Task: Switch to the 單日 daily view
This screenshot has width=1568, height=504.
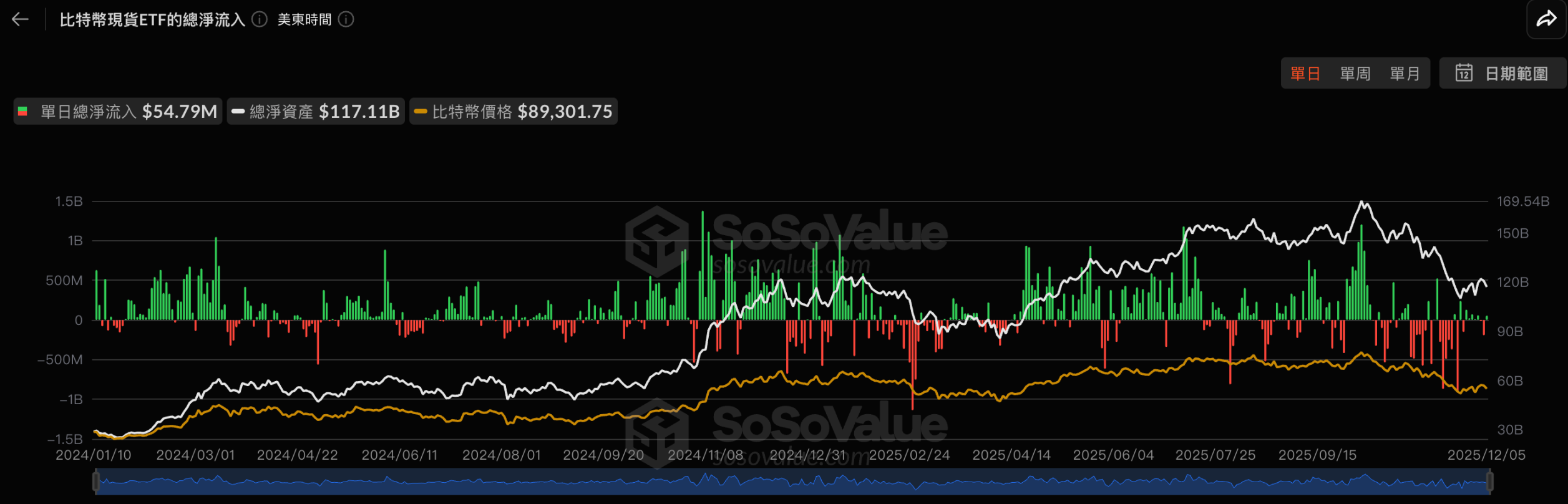Action: click(x=1305, y=74)
